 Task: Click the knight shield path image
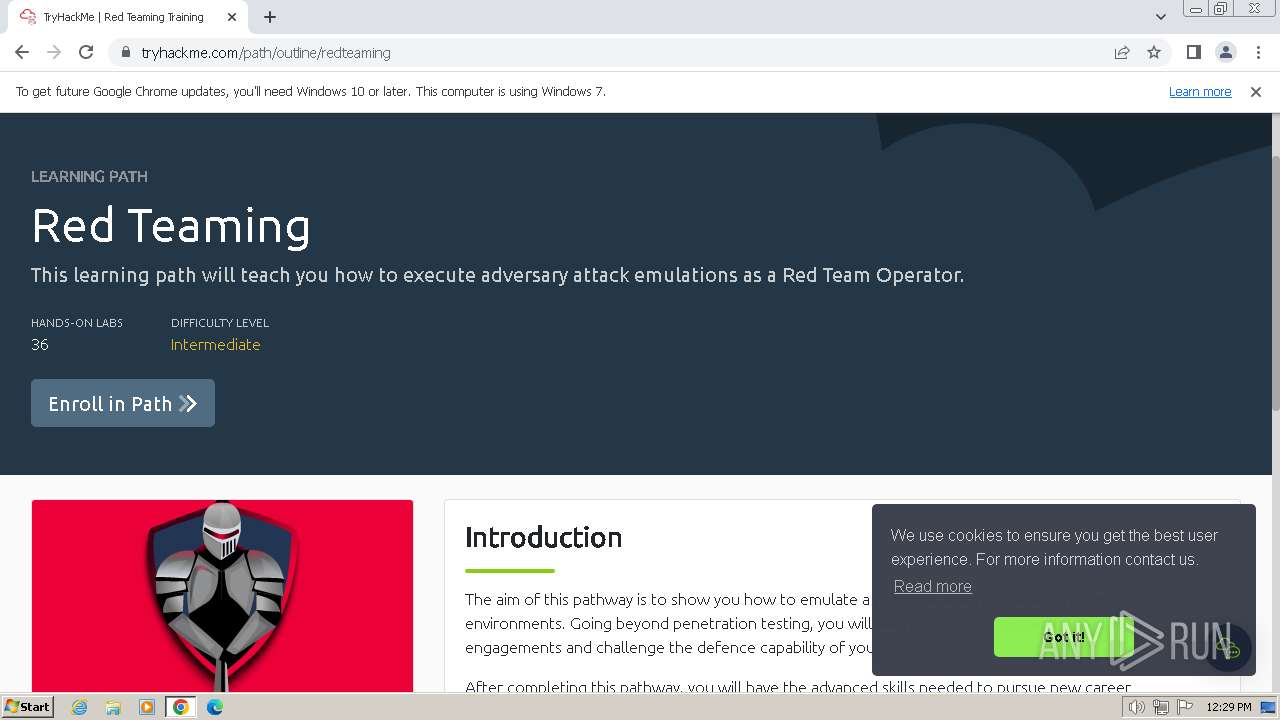(x=222, y=595)
